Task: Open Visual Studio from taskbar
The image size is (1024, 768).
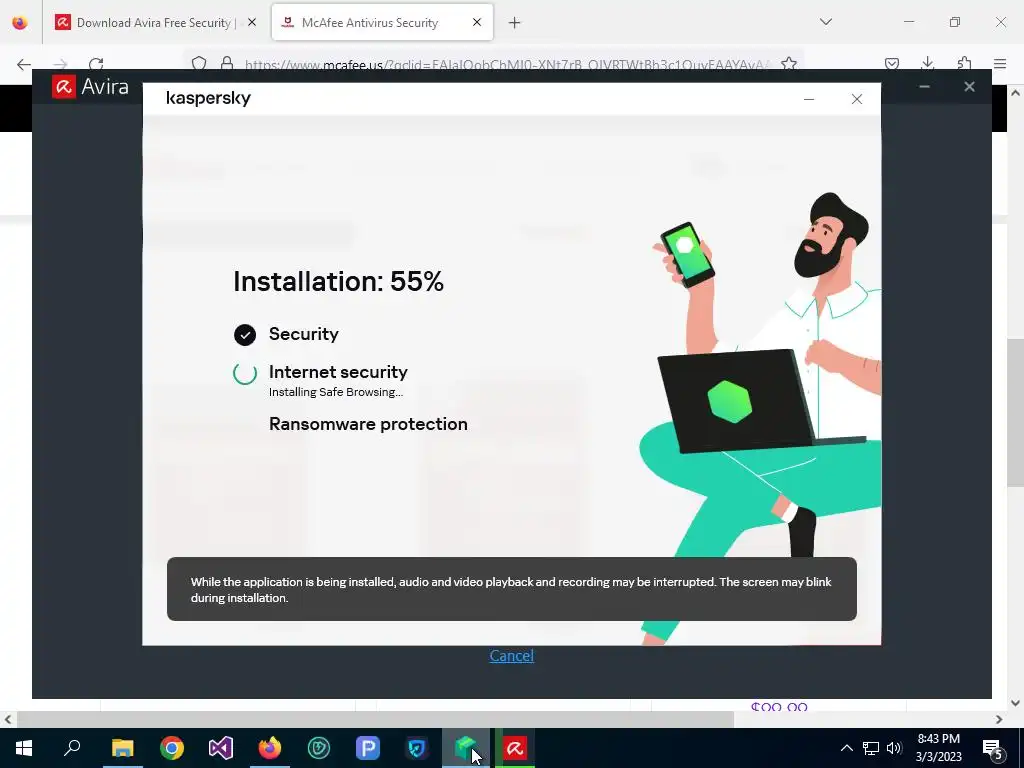Action: [221, 748]
